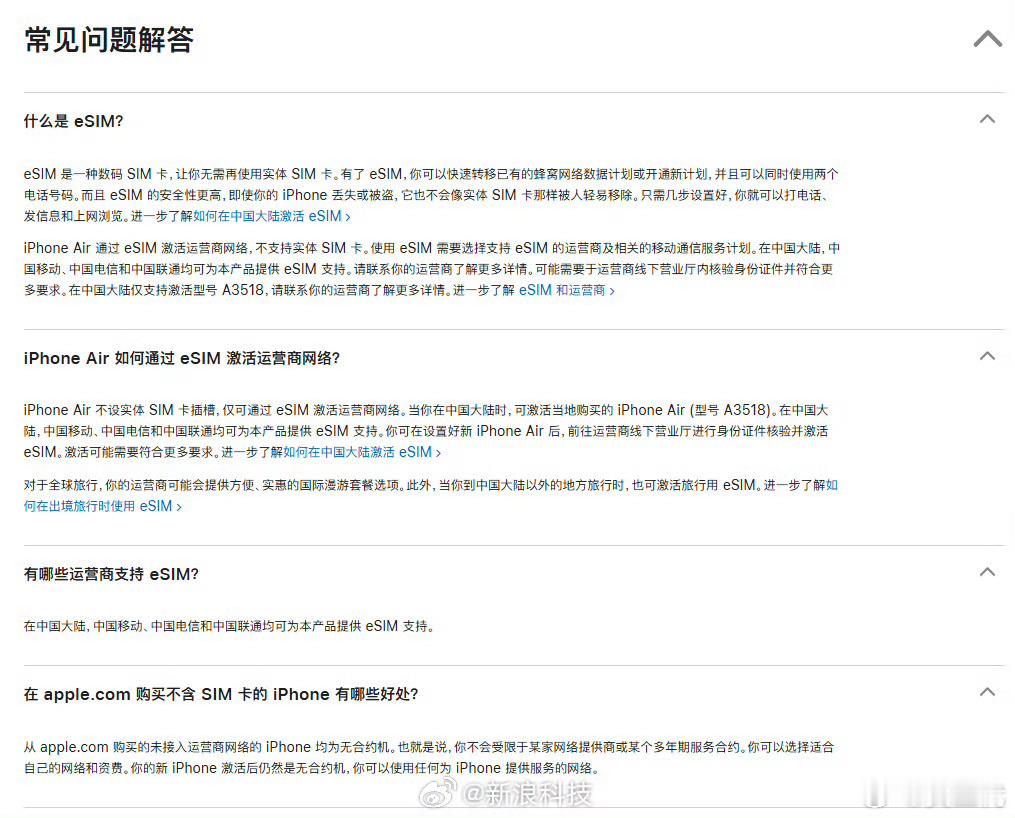Image resolution: width=1015 pixels, height=818 pixels.
Task: Click paragraph starting 从 apple.com 购买的未接入运营商网络
Action: 429,757
